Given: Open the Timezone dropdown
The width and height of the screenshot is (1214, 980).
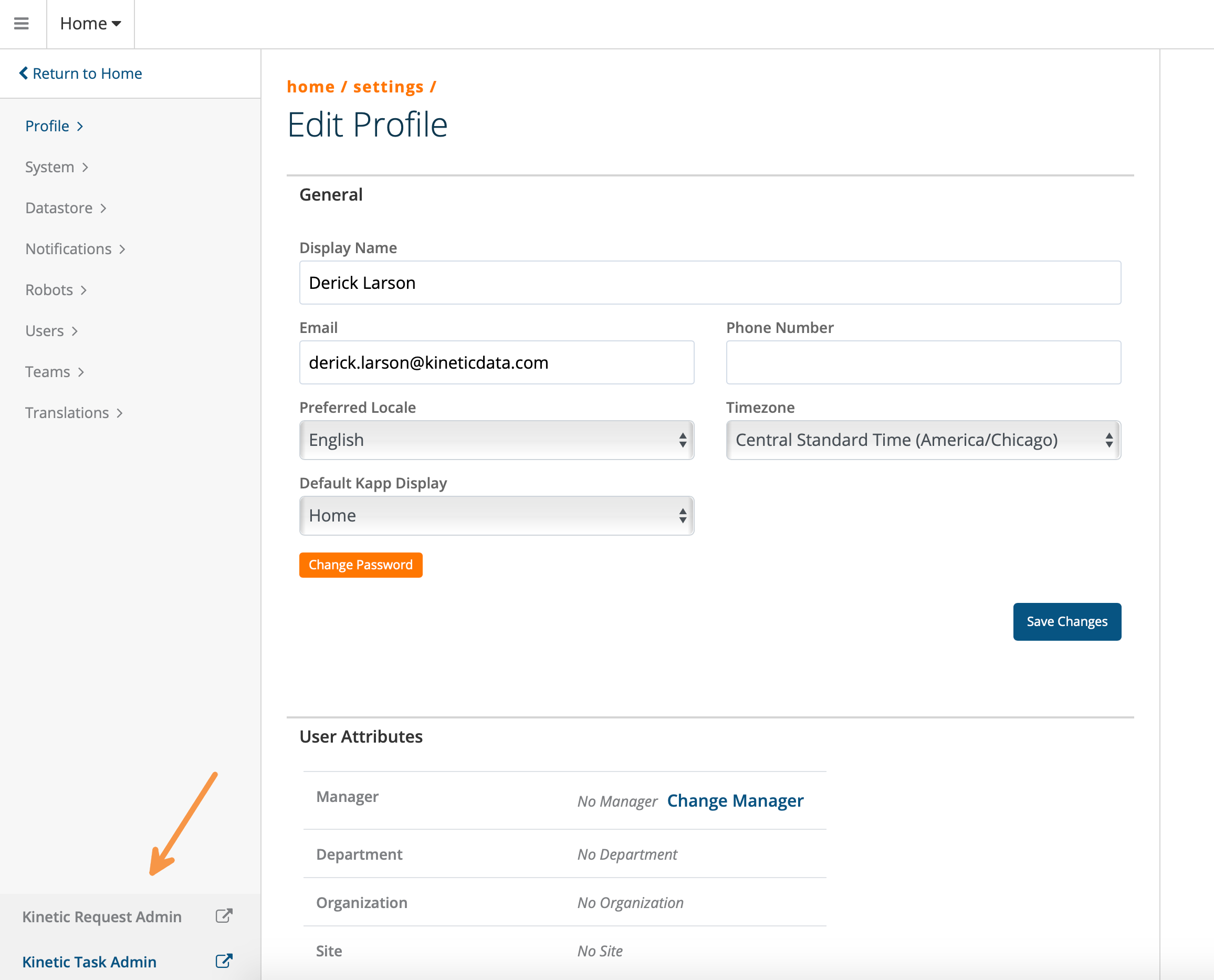Looking at the screenshot, I should pos(923,440).
